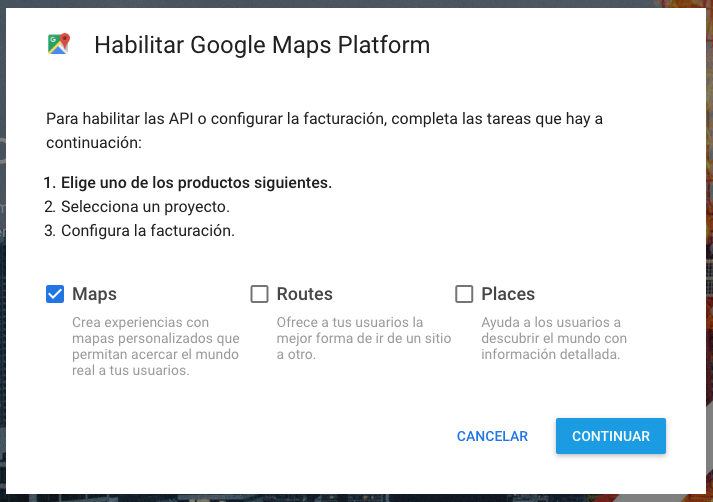Click the CONTINUAR button
The image size is (713, 502).
(611, 436)
